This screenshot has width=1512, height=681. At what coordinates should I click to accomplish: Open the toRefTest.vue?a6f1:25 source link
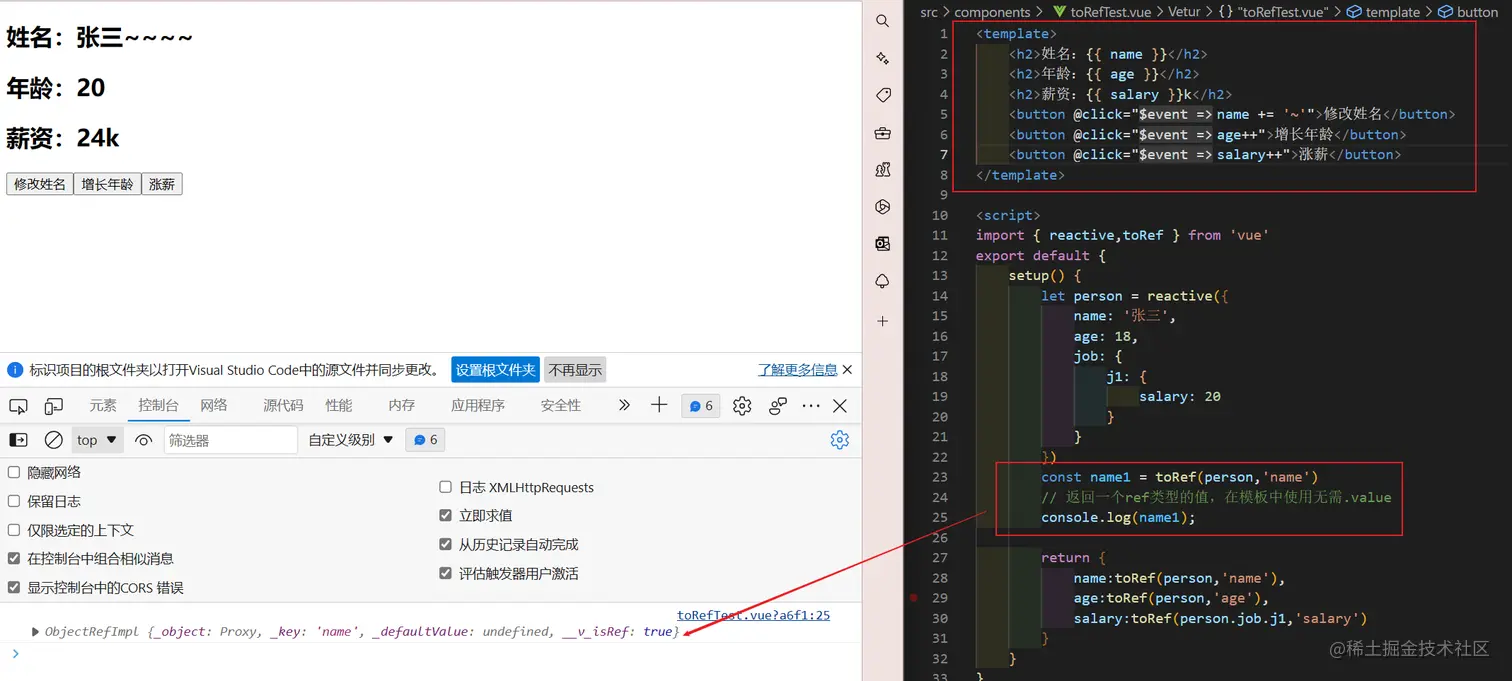[753, 616]
